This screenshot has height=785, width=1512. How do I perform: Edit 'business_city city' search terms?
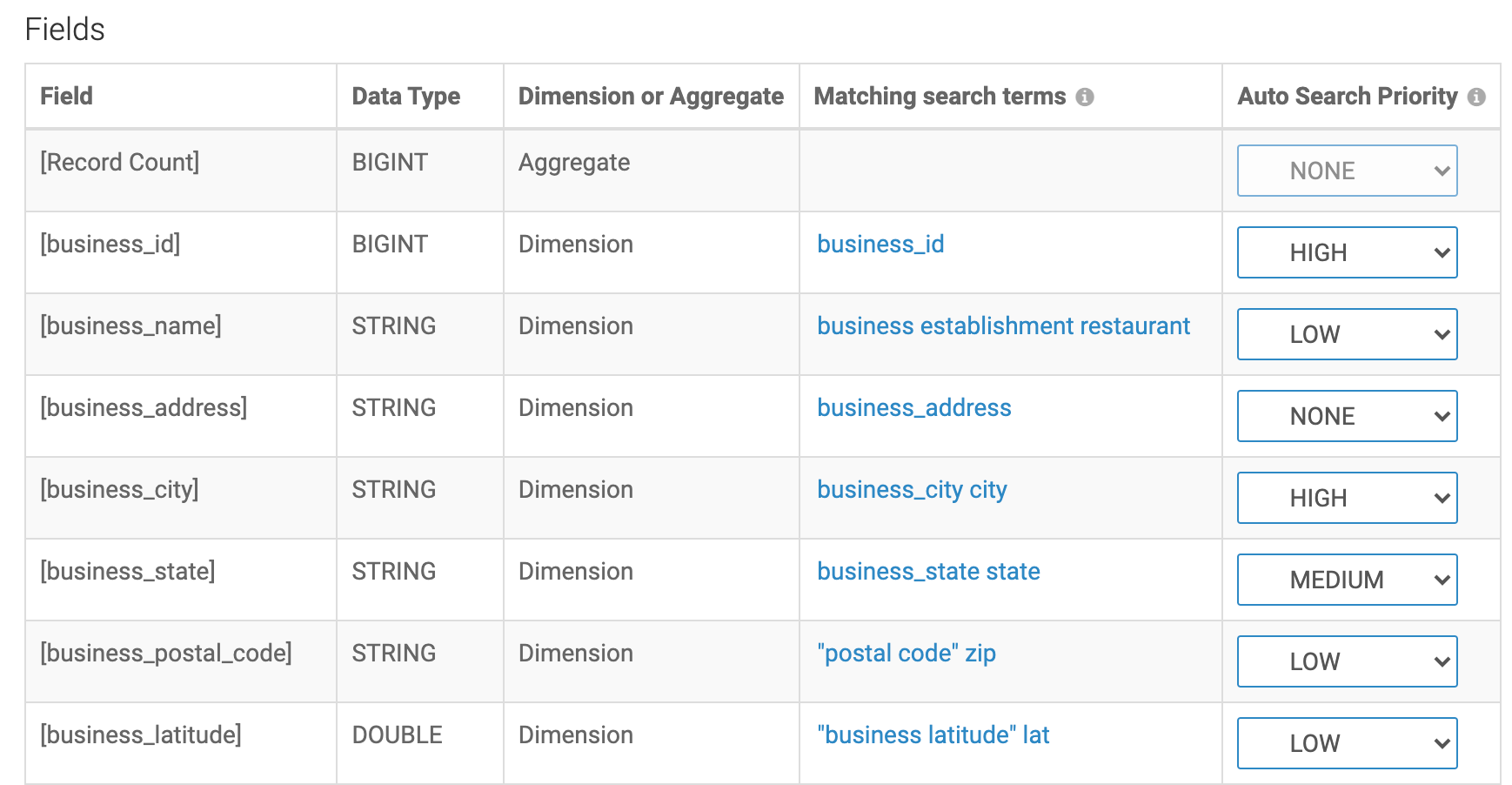tap(912, 490)
